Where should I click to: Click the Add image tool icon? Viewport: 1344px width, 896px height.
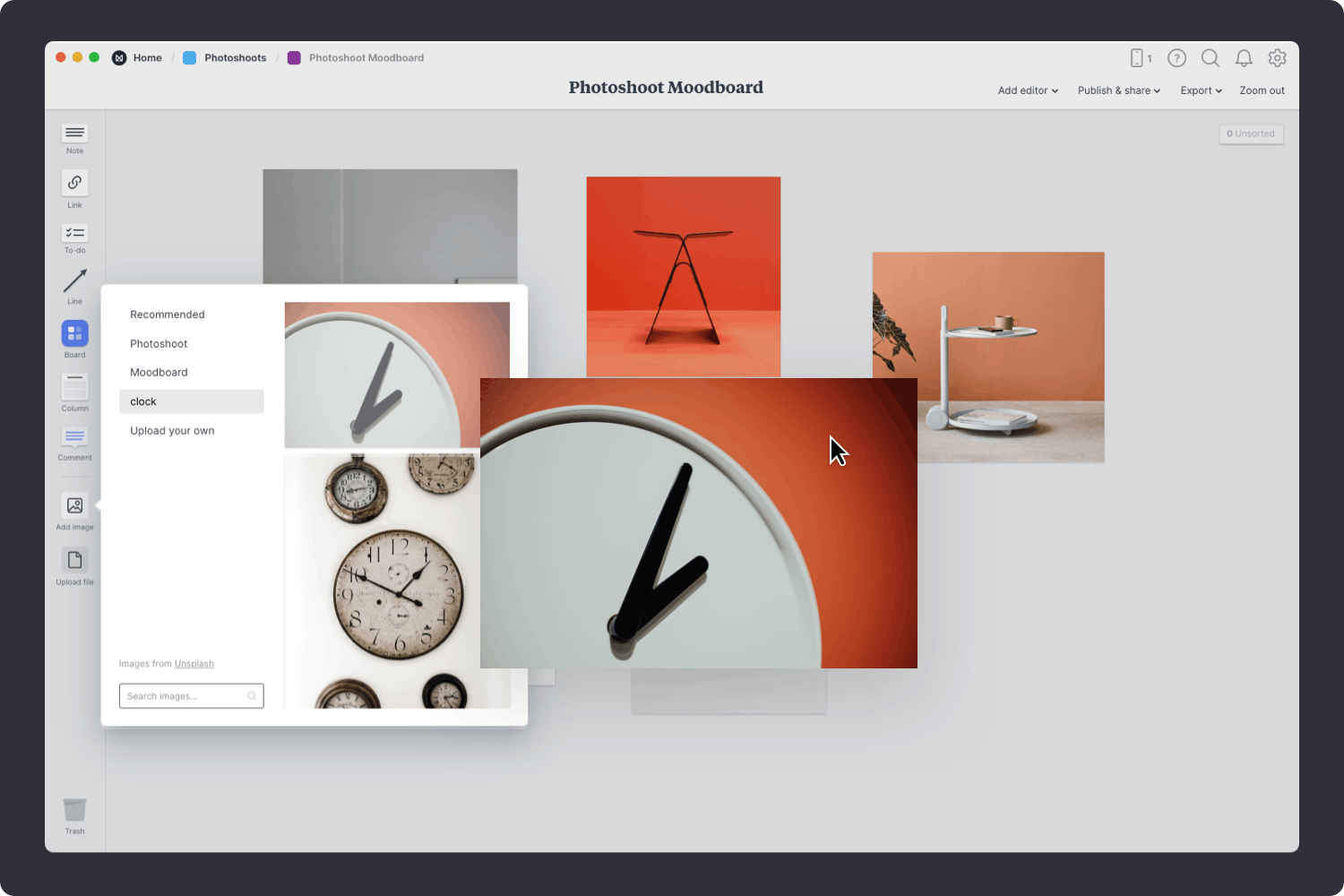click(x=74, y=505)
